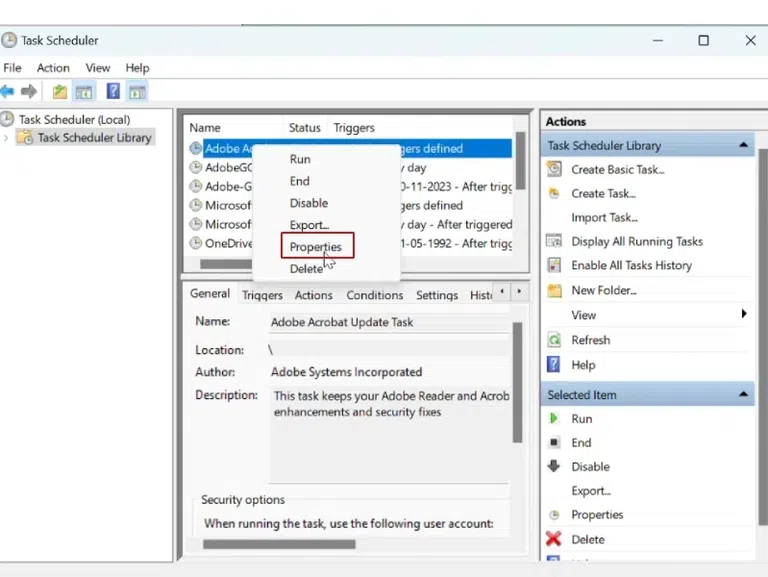Switch to the Actions tab
The height and width of the screenshot is (577, 768).
click(313, 295)
